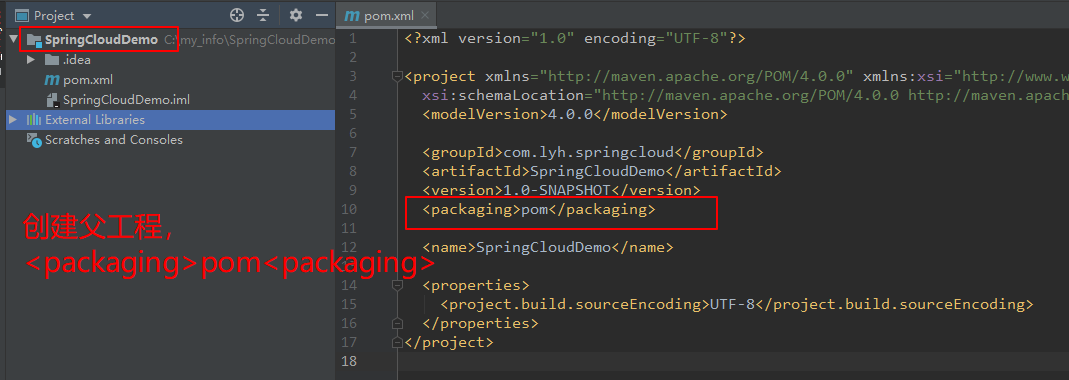Viewport: 1069px width, 380px height.
Task: Fold the properties block at line 14
Action: (x=397, y=285)
